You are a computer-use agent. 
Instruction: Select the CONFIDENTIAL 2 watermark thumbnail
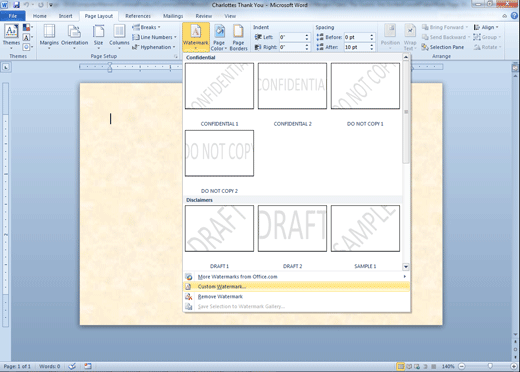point(292,86)
